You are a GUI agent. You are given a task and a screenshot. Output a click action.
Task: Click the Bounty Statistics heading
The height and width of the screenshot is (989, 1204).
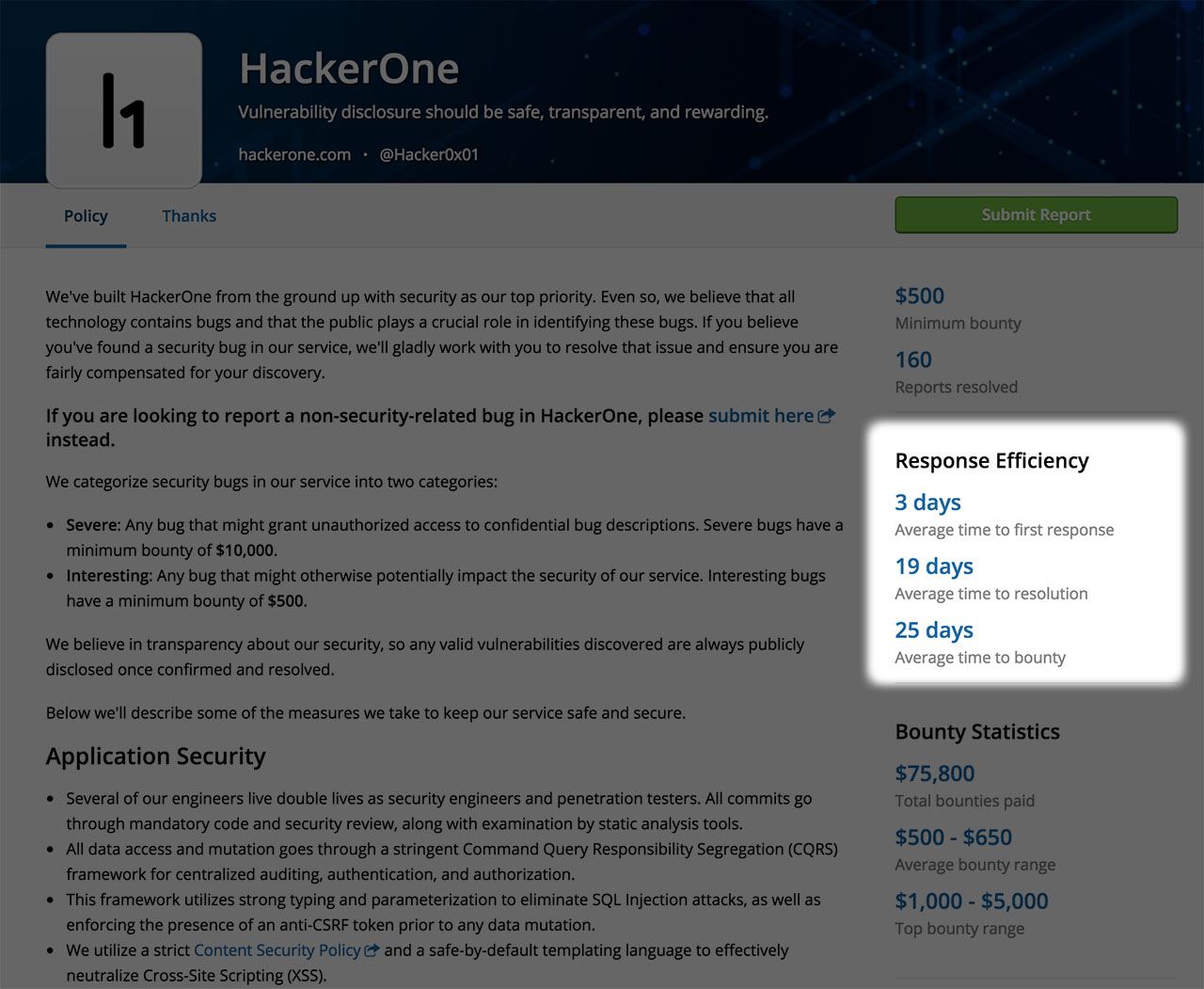(977, 731)
